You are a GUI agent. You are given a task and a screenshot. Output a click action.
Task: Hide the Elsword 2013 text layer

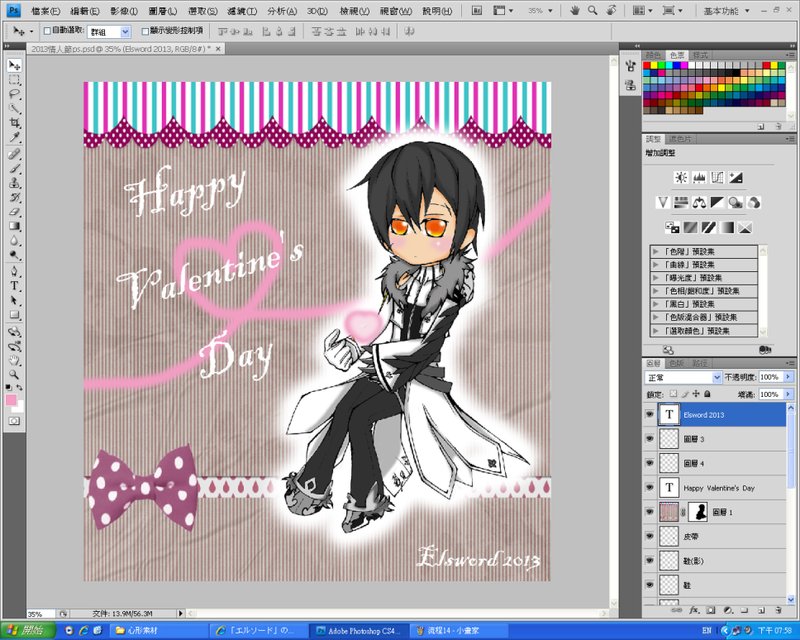[649, 414]
